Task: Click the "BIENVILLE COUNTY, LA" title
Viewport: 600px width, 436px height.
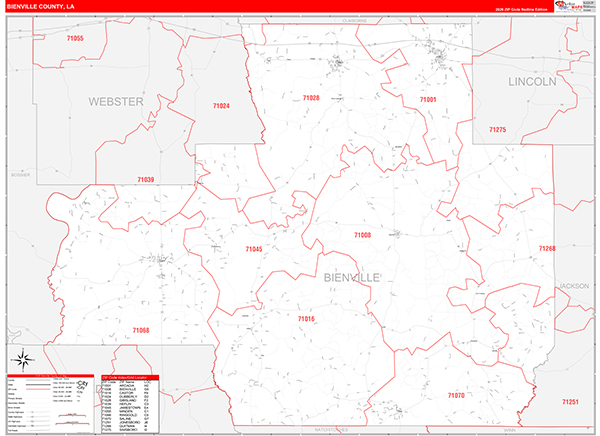Action: point(41,7)
